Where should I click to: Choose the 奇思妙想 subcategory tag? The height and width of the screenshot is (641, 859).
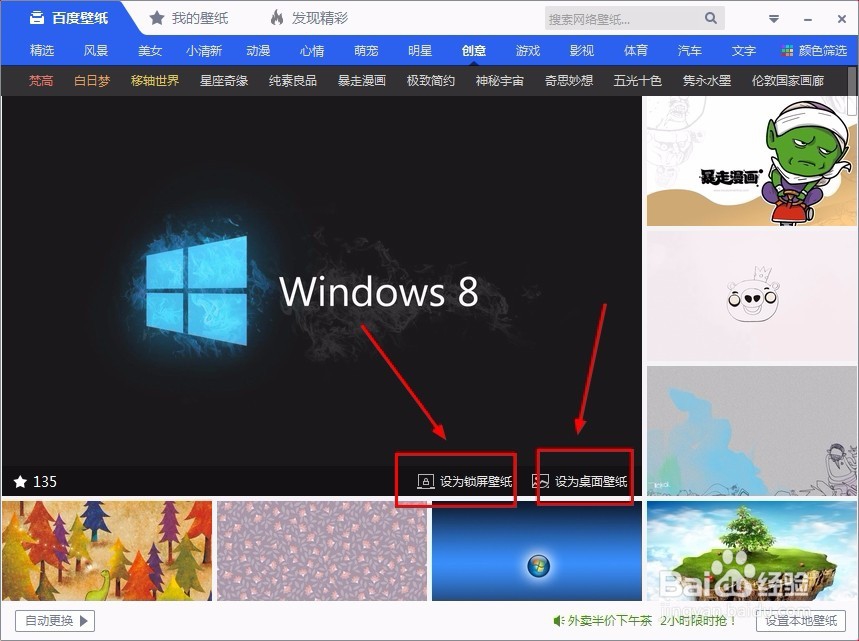[x=569, y=81]
